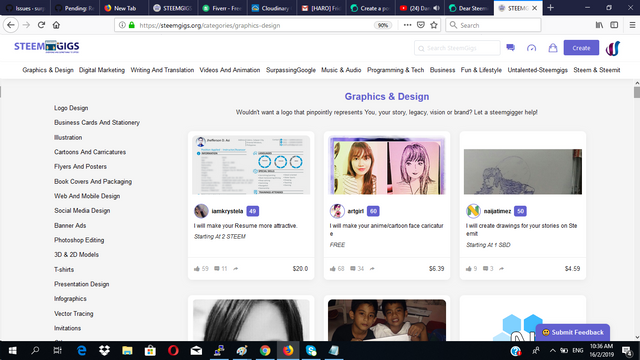Share iamkrystela's resume gig

(x=236, y=269)
